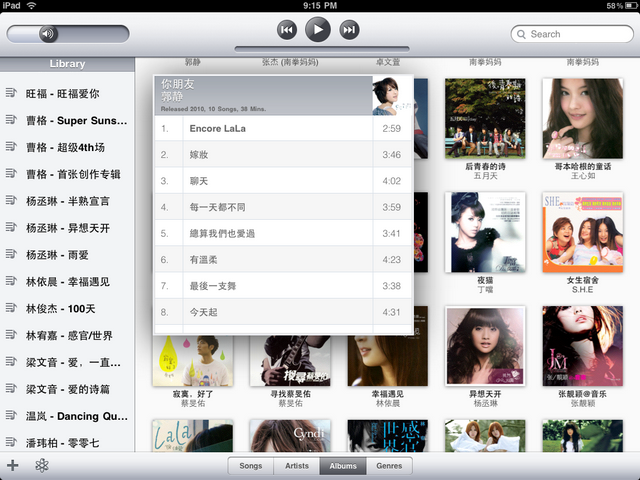Skip to the next track

coord(349,30)
